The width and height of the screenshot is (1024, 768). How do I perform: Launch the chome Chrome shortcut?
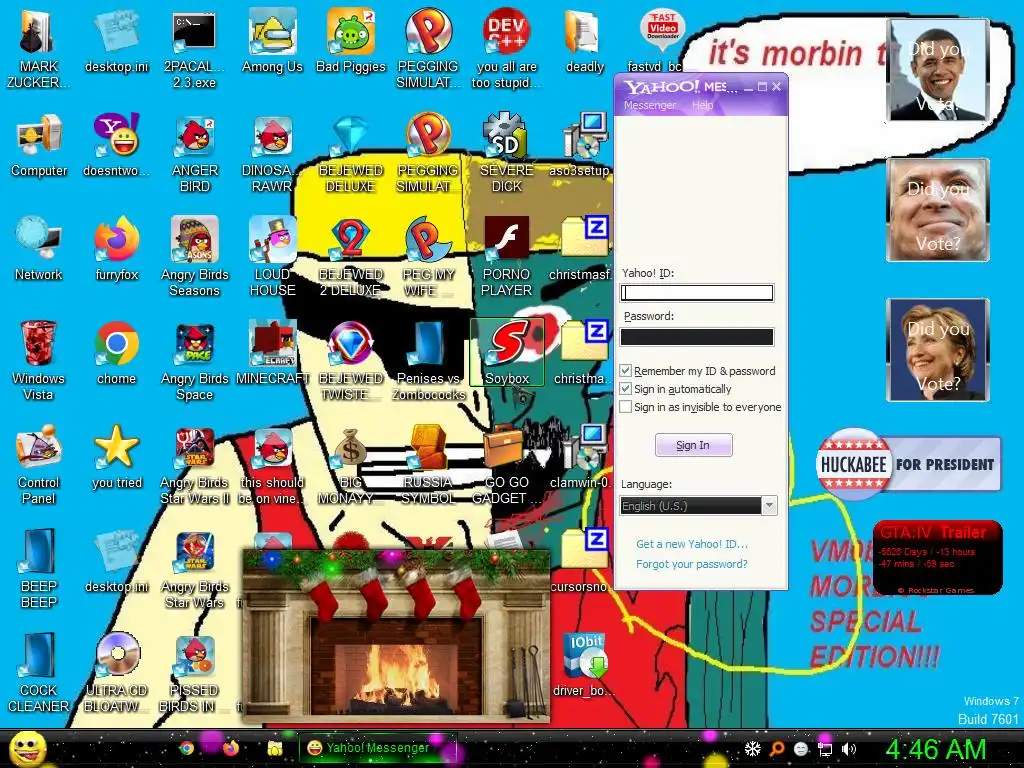(x=116, y=353)
